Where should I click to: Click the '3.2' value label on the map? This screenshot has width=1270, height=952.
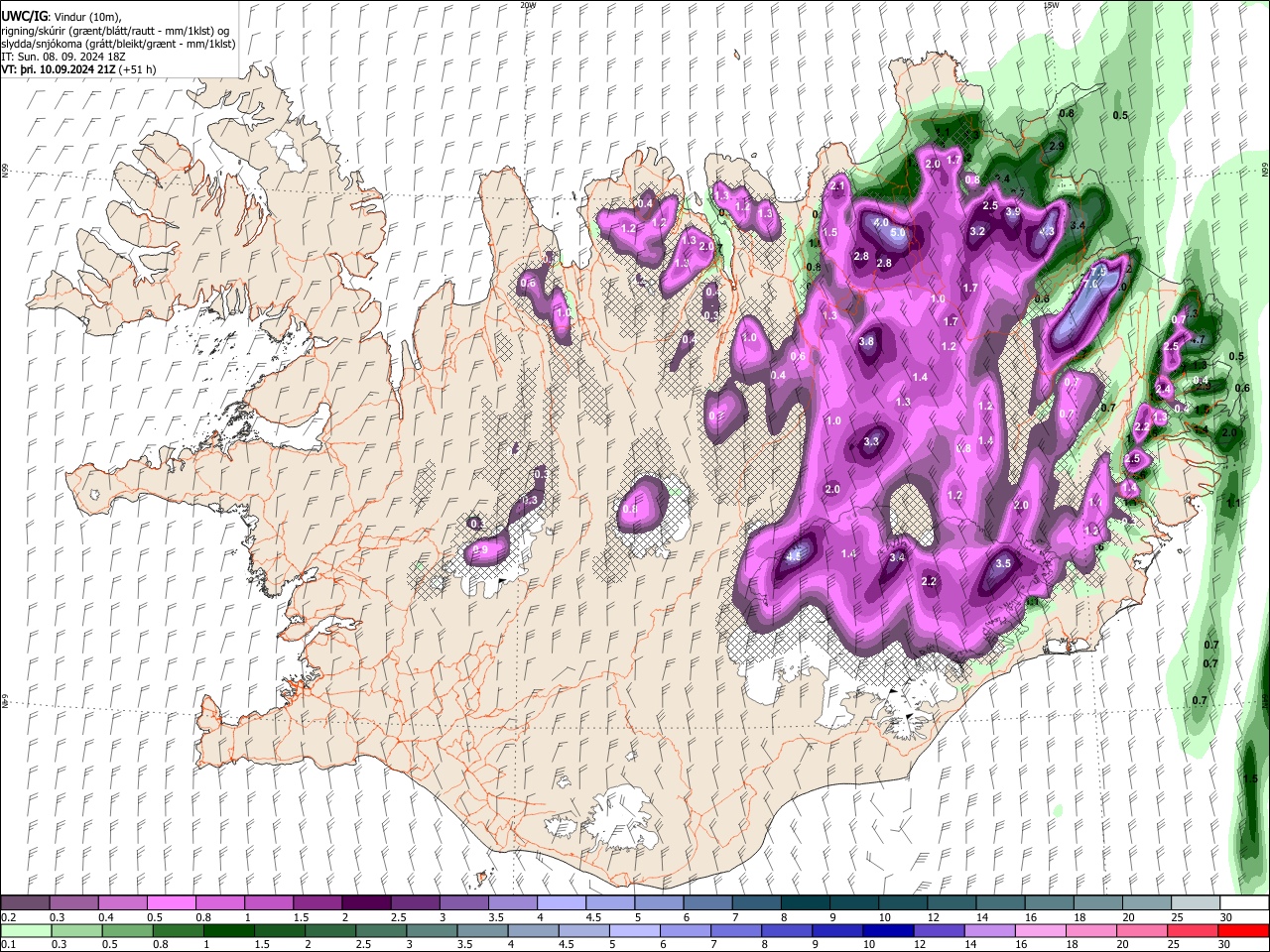coord(976,231)
